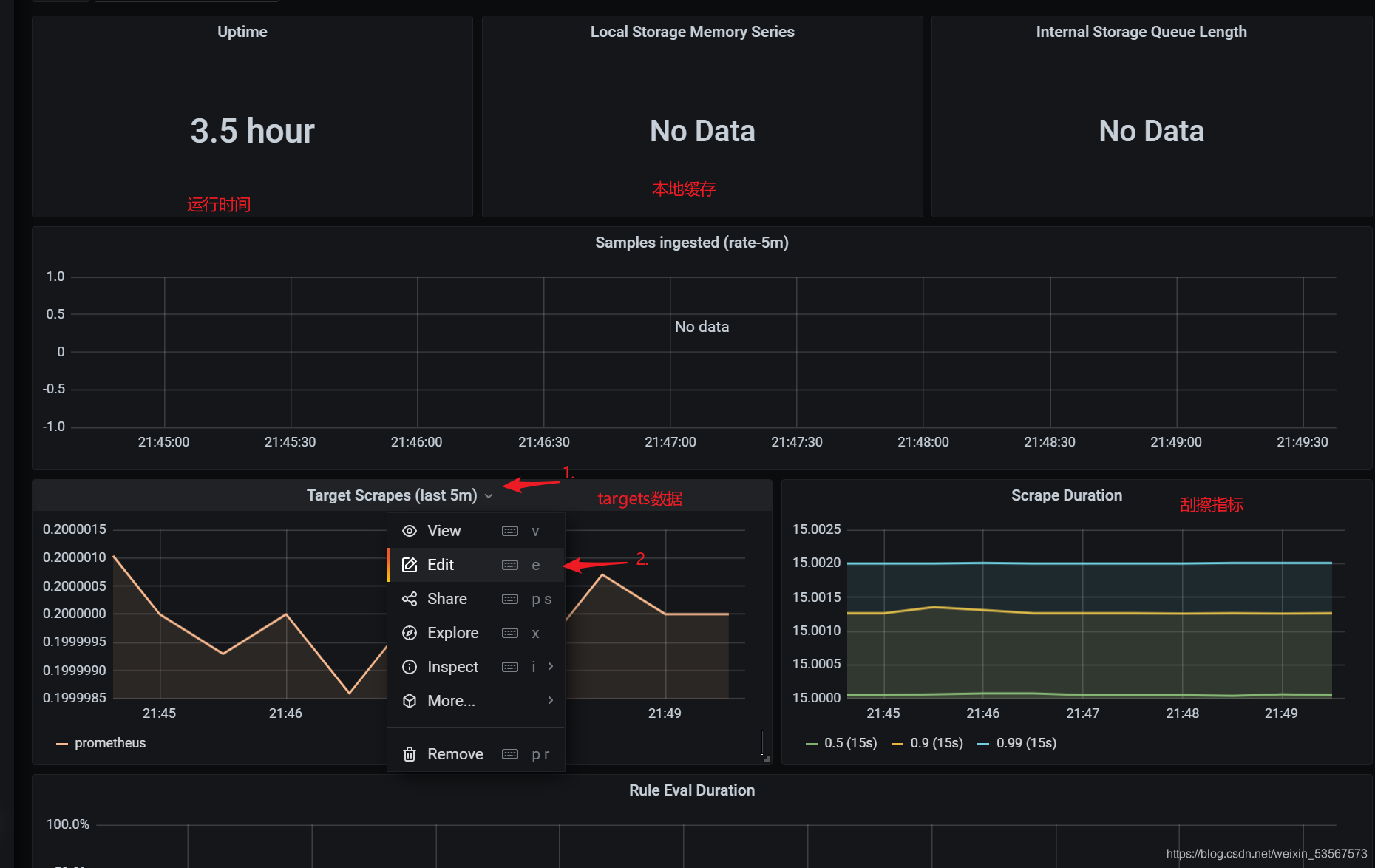The width and height of the screenshot is (1375, 868).
Task: Click the 0.2000010 y-axis label
Action: pyautogui.click(x=75, y=557)
